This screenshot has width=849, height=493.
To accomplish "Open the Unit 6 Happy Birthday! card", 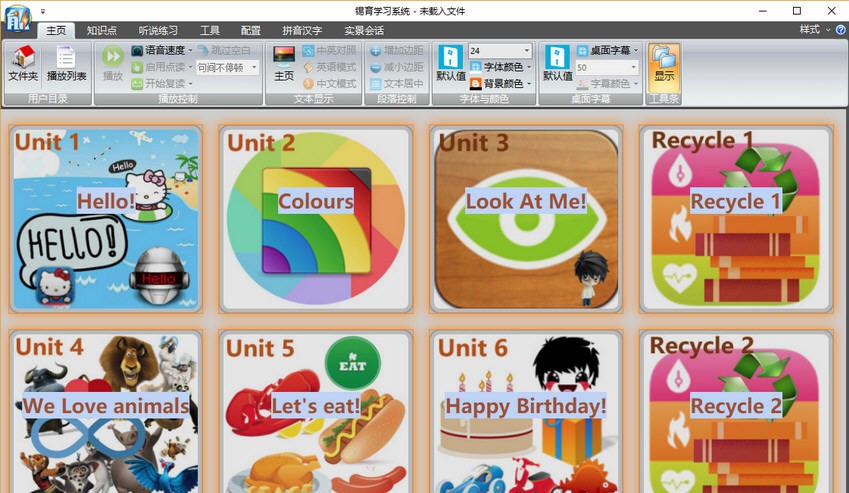I will pos(526,412).
